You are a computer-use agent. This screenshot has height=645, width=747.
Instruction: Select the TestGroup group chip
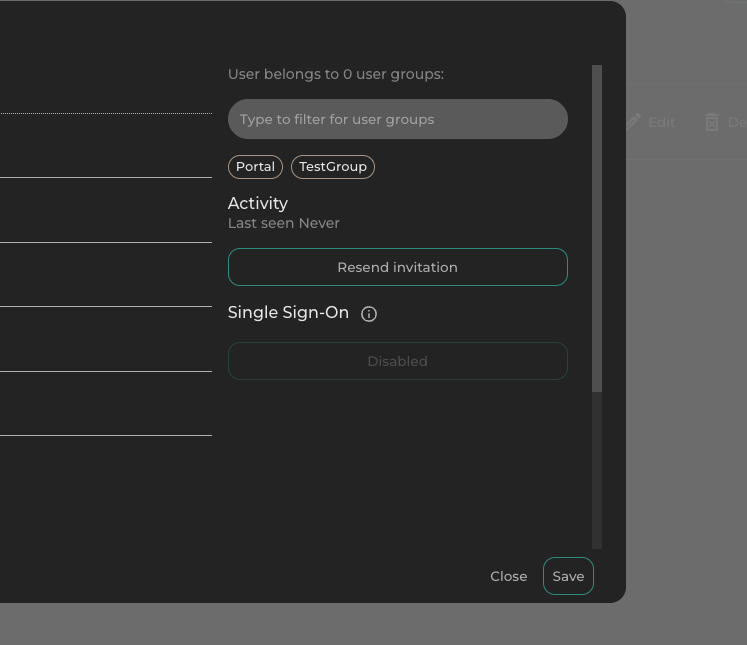click(333, 167)
